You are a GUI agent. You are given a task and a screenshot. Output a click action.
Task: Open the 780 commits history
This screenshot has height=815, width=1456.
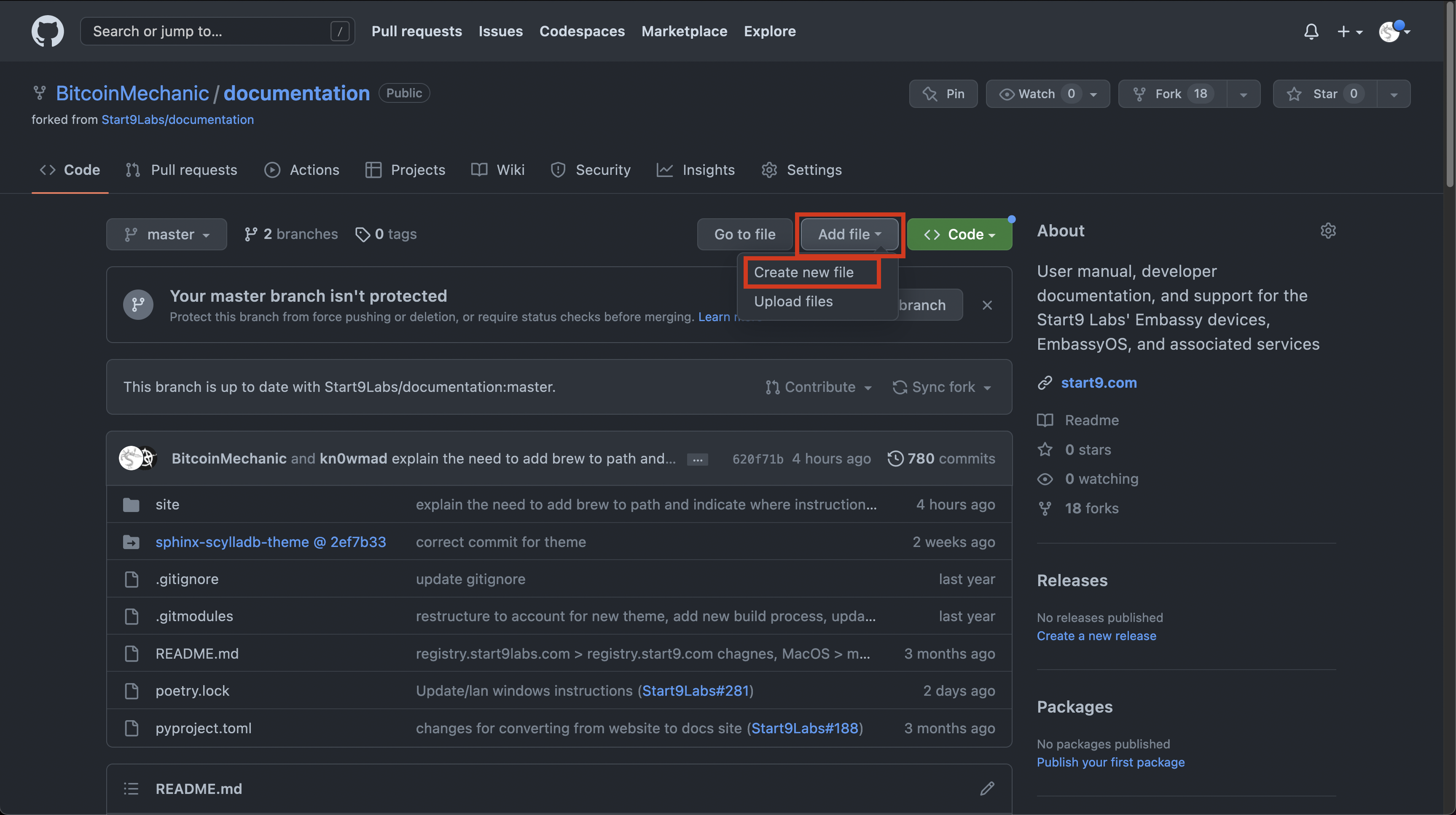(x=942, y=458)
